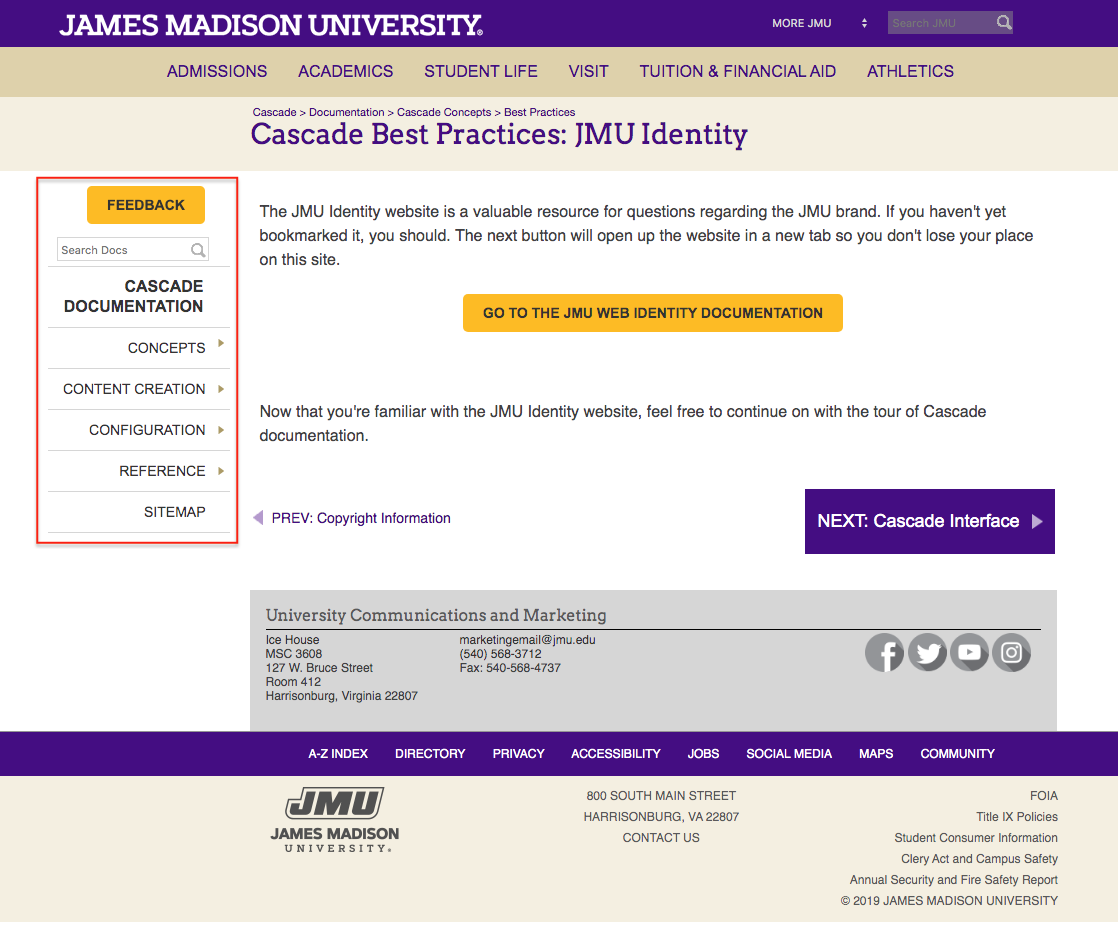The height and width of the screenshot is (942, 1118).
Task: Click the Facebook social icon
Action: coord(884,652)
